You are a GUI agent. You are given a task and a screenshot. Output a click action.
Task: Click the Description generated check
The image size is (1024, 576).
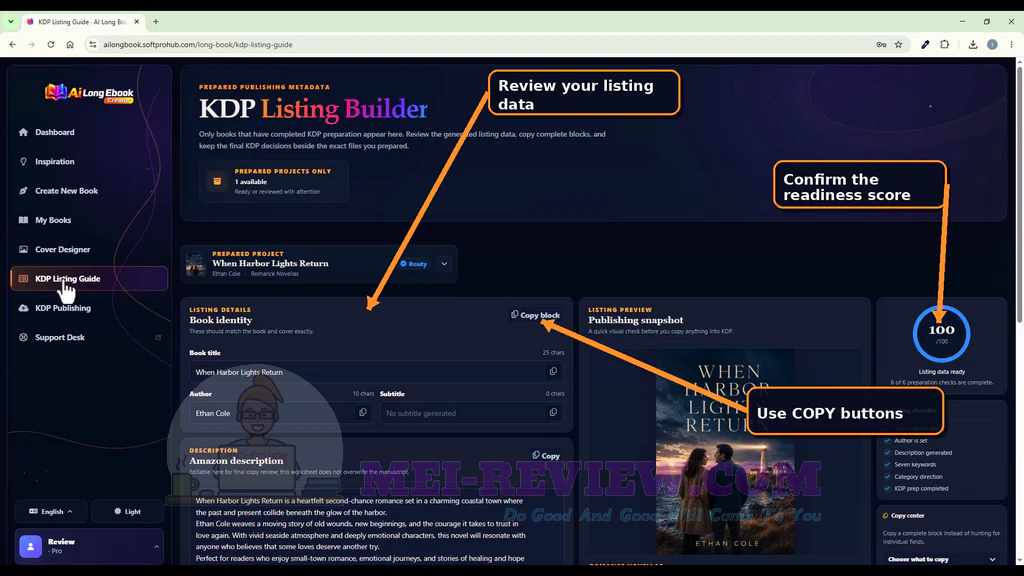pos(918,453)
